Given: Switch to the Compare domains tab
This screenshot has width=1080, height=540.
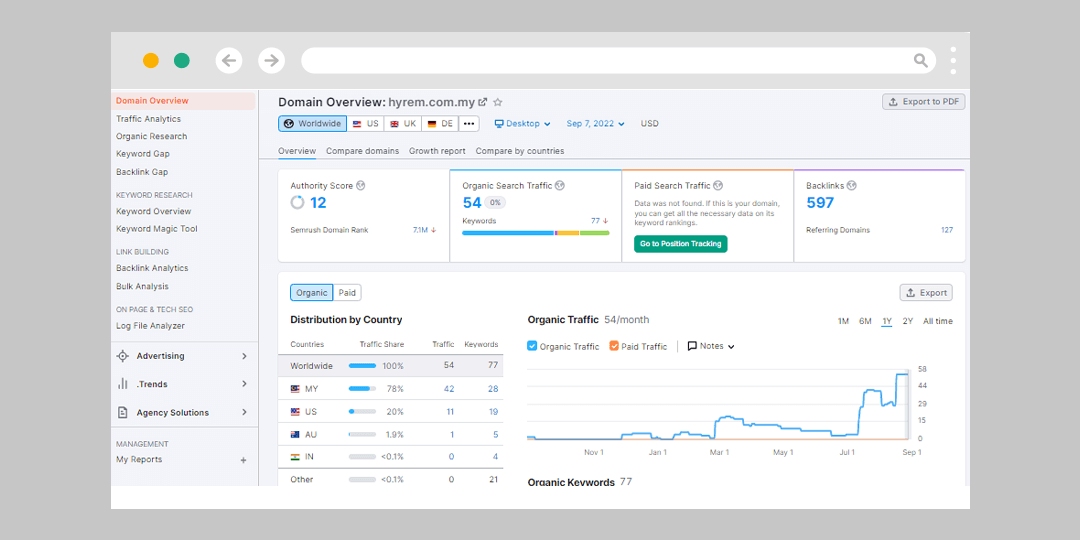Looking at the screenshot, I should pos(362,151).
